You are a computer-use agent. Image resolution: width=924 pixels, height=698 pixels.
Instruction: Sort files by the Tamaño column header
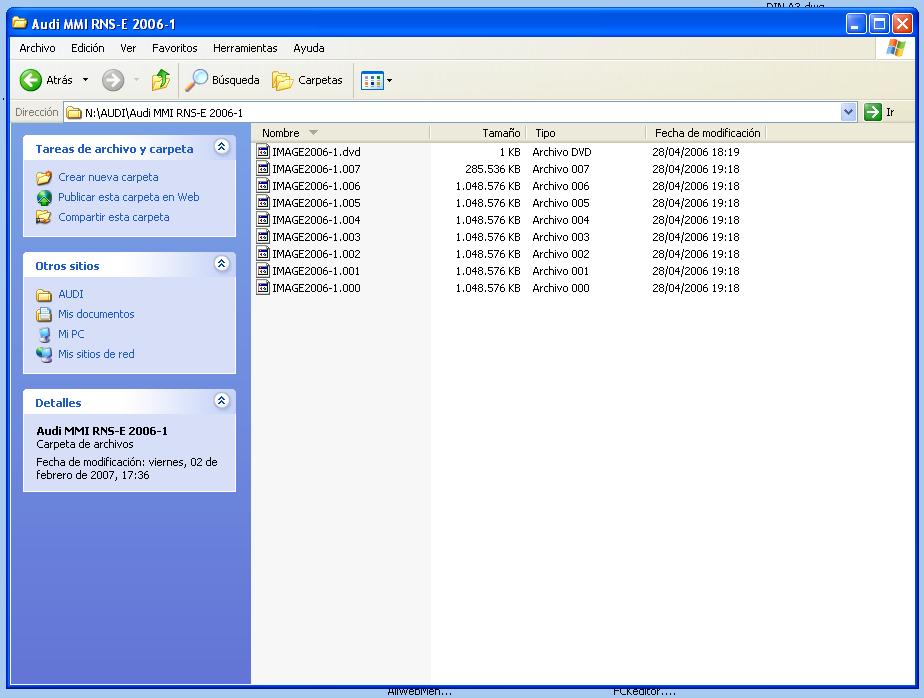coord(478,133)
